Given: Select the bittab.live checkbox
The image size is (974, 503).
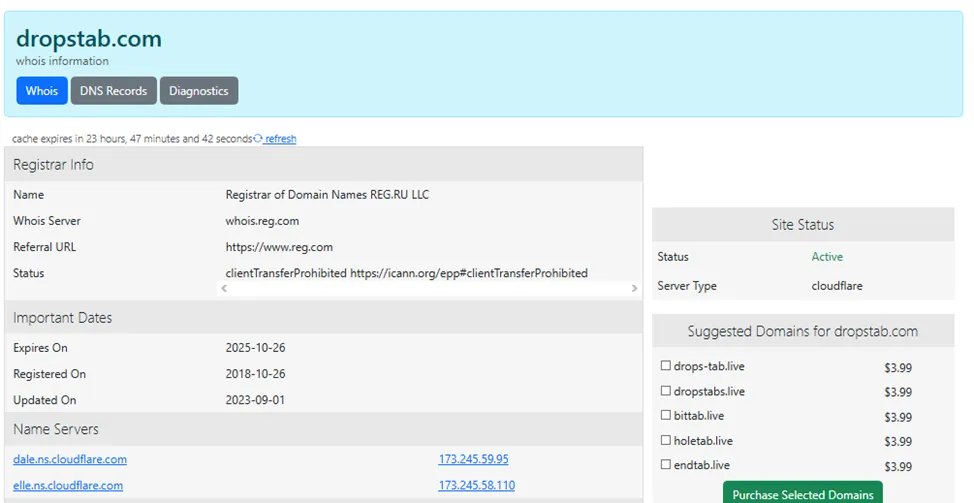Looking at the screenshot, I should point(665,415).
